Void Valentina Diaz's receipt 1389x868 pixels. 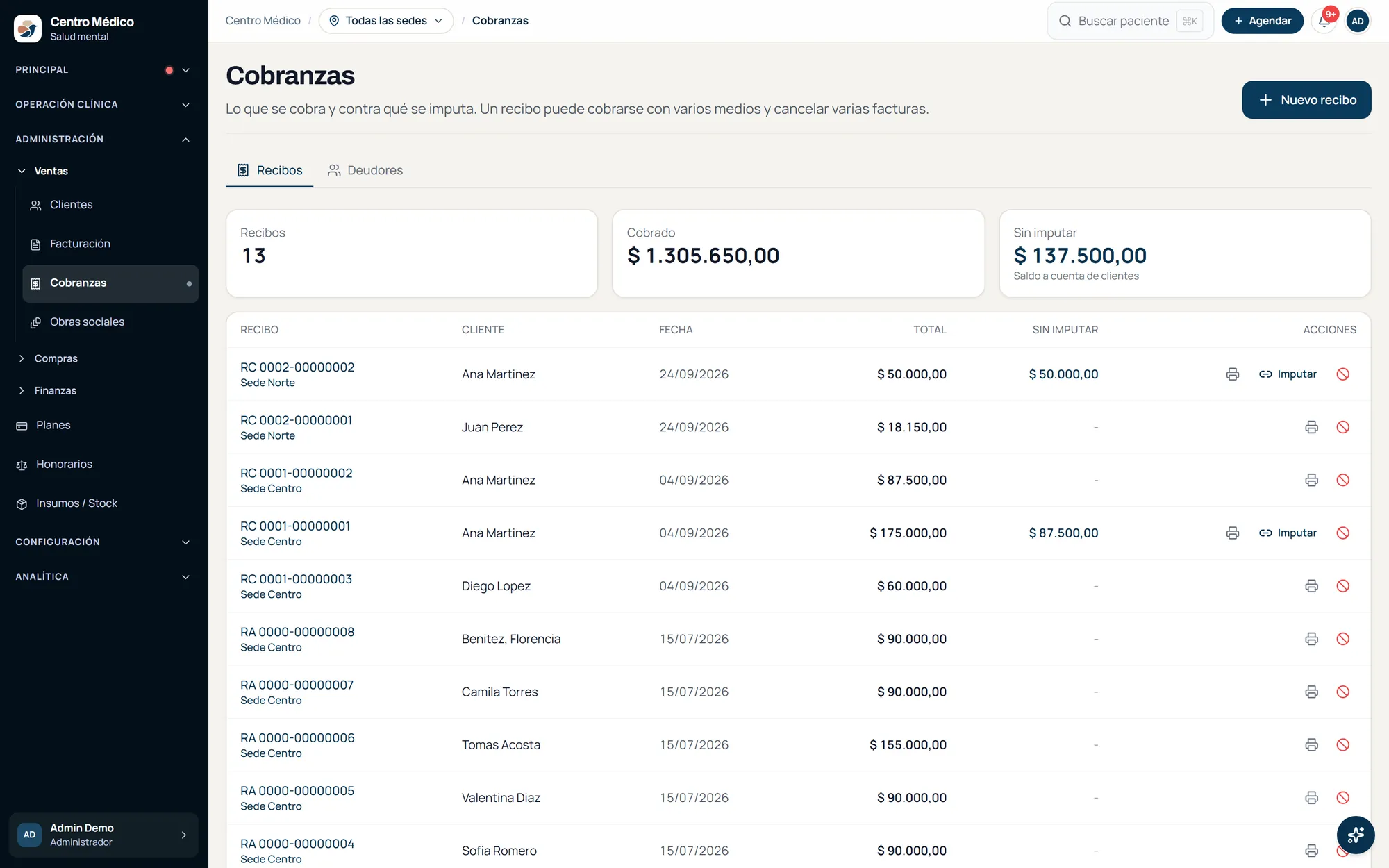(1343, 798)
